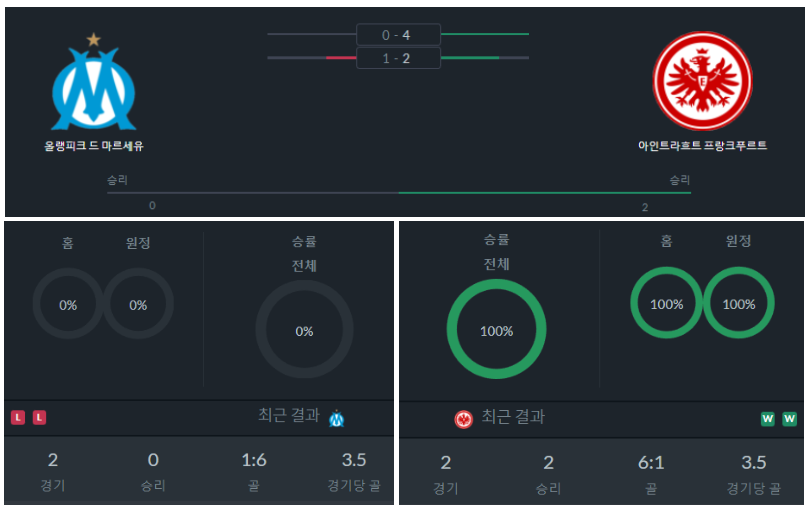The height and width of the screenshot is (509, 808).
Task: Click the first red L result badge
Action: point(18,417)
